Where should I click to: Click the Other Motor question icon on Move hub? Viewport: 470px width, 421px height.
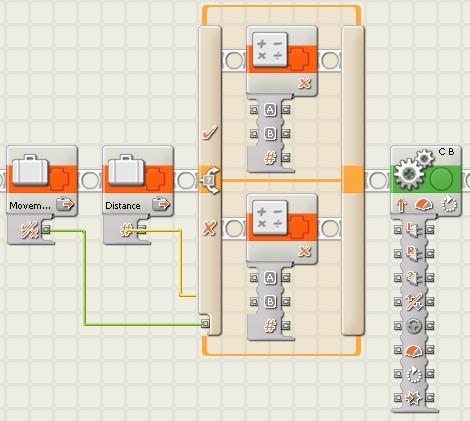(414, 278)
